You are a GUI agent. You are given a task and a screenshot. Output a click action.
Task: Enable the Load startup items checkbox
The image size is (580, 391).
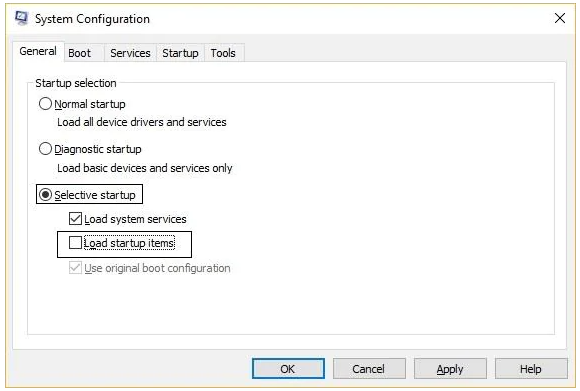(75, 243)
